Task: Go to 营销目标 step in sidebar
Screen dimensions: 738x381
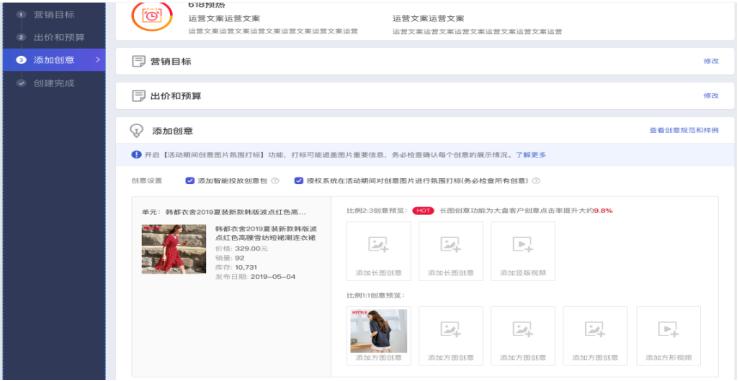Action: coord(54,15)
